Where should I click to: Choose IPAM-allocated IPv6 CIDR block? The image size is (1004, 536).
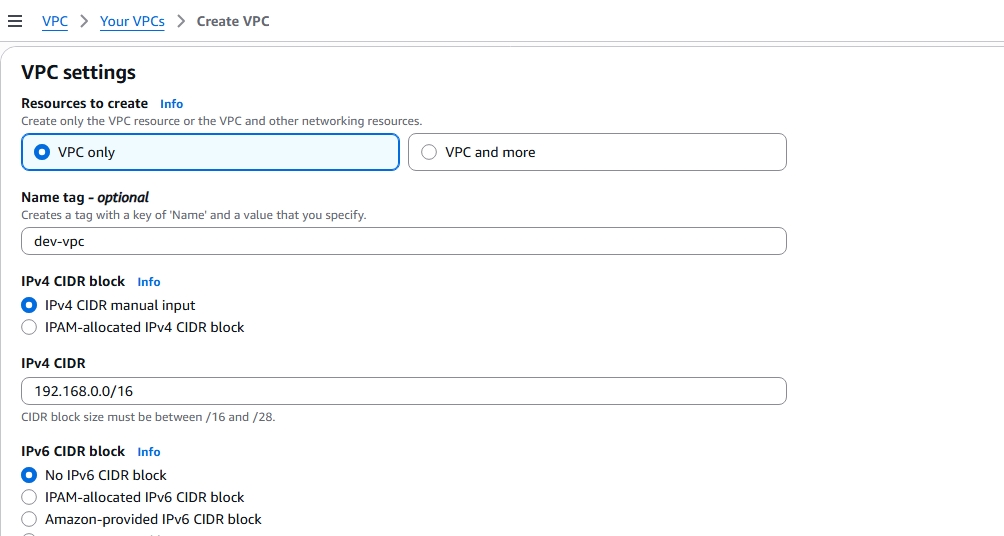[29, 497]
